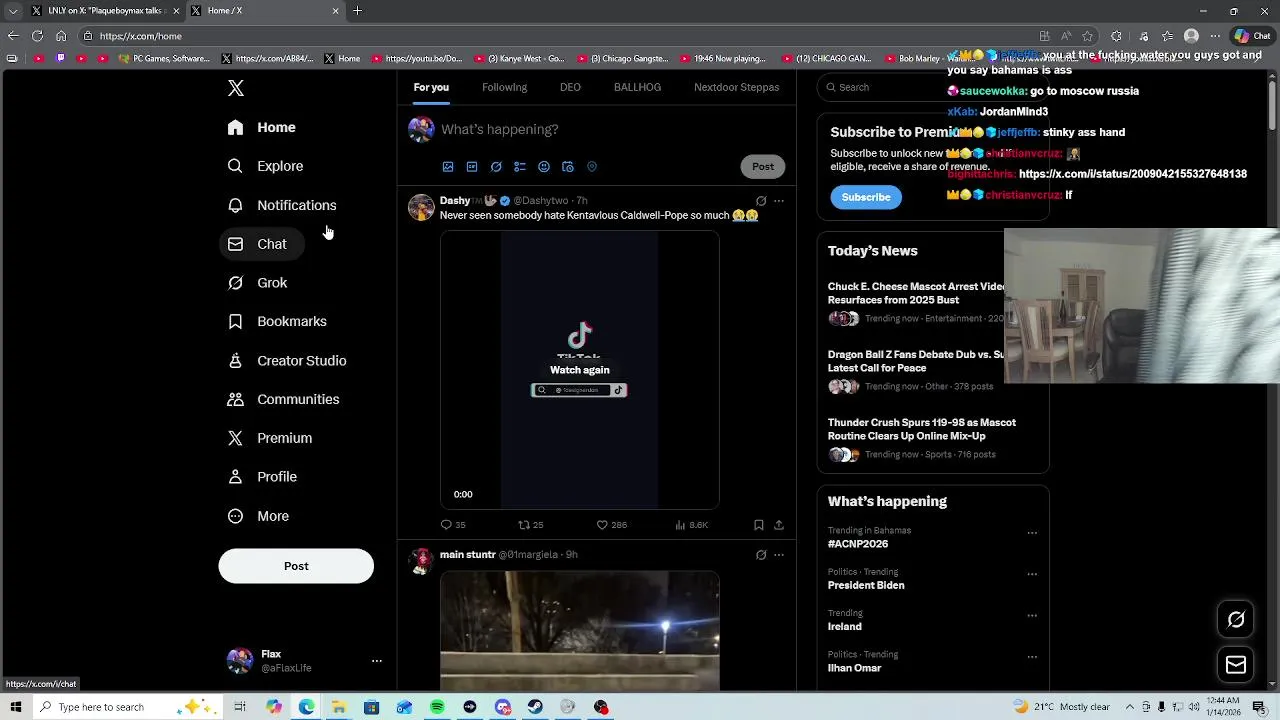
Task: Enhance post with Grok in composer
Action: click(496, 167)
